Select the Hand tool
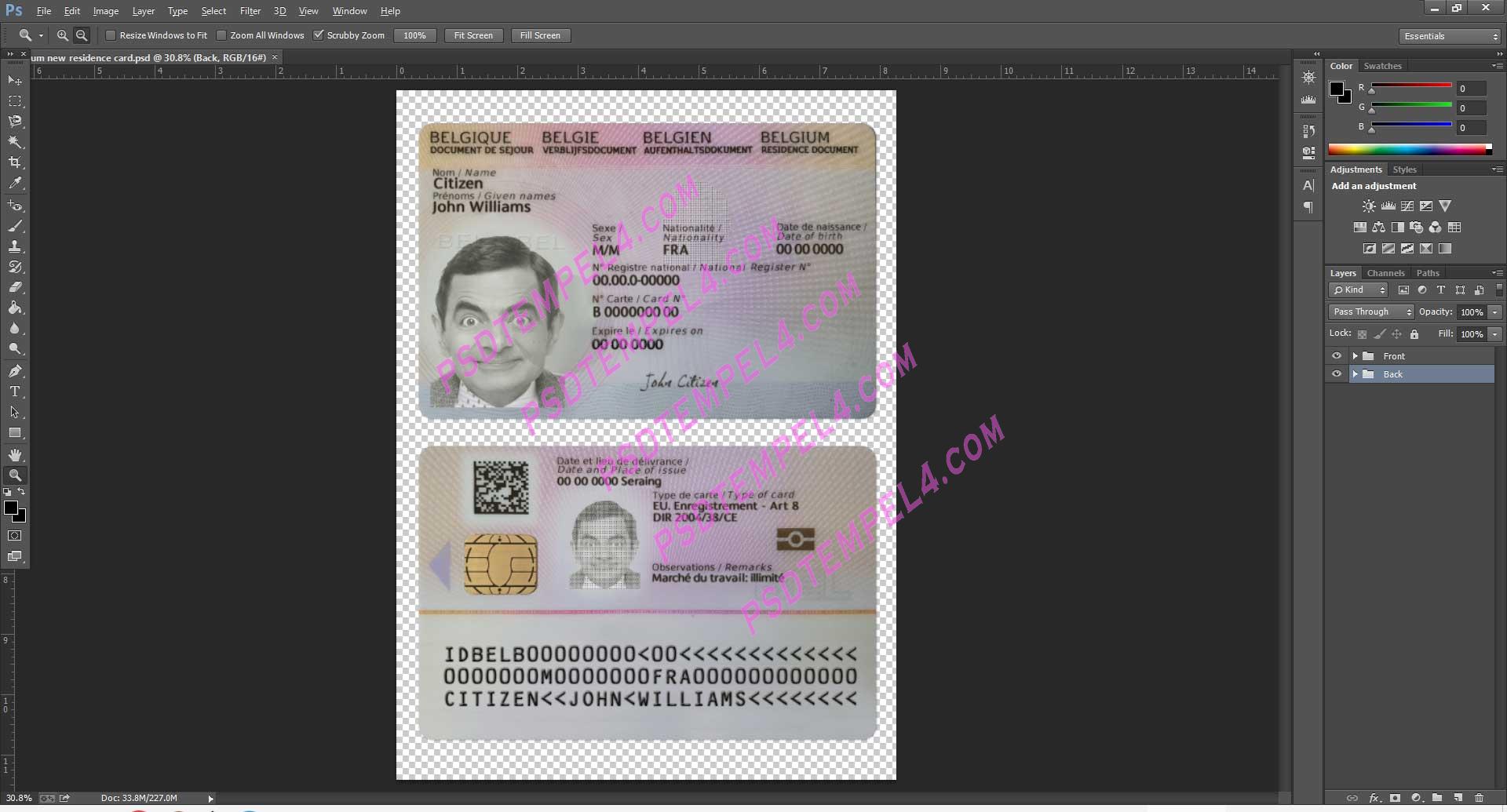 pos(15,455)
